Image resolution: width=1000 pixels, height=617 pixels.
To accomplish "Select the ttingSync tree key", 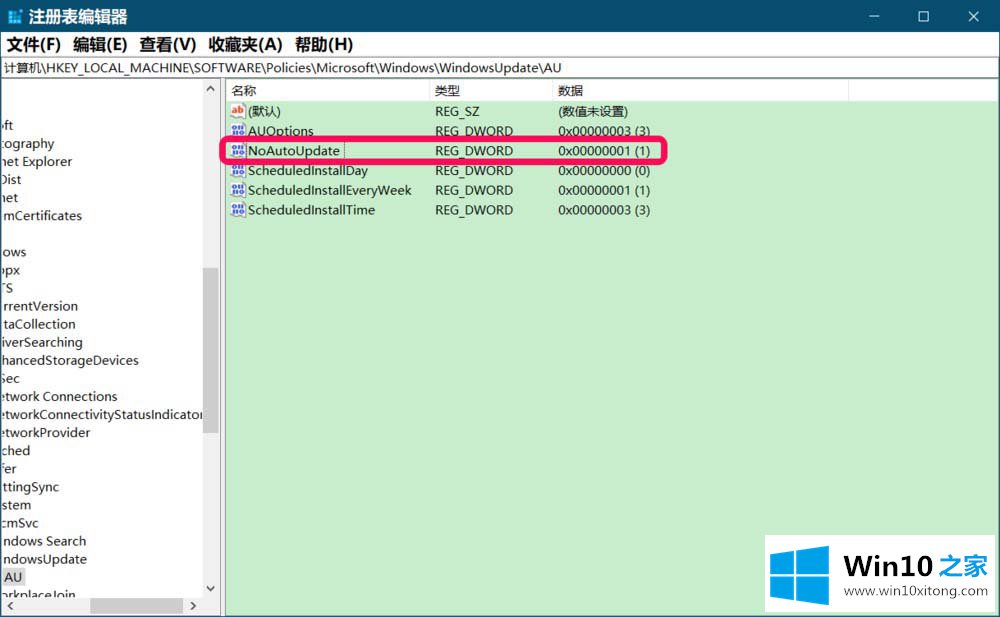I will (x=30, y=487).
